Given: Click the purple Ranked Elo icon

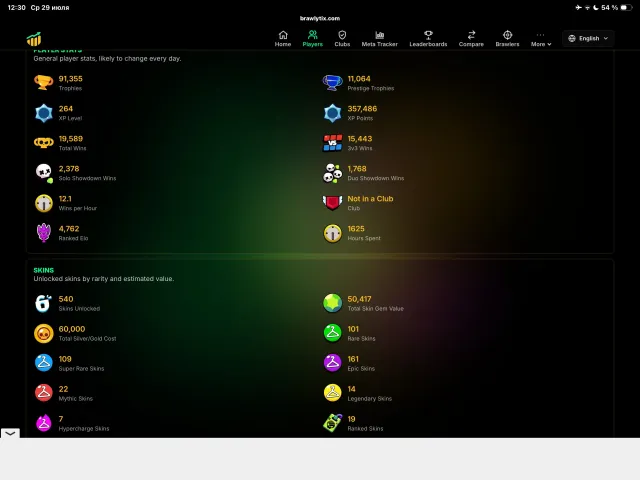Looking at the screenshot, I should pyautogui.click(x=44, y=233).
